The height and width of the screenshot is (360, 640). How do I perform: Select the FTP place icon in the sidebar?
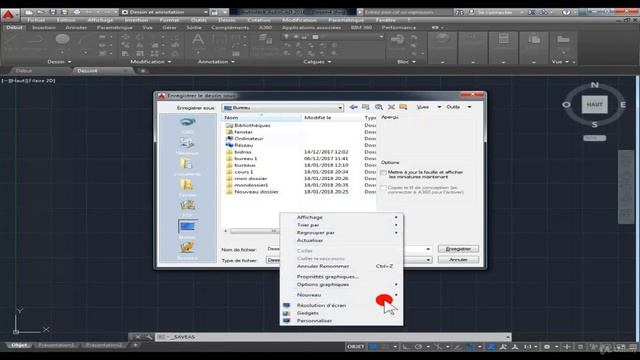click(x=187, y=205)
